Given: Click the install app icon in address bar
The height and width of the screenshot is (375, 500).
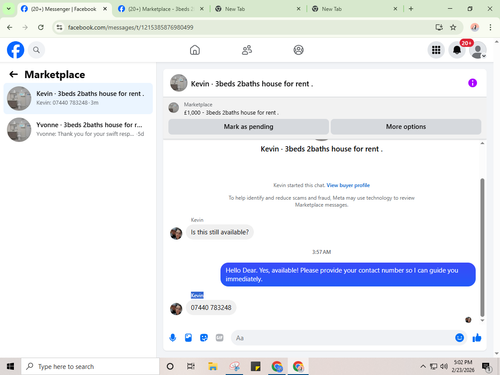Looking at the screenshot, I should (x=439, y=27).
